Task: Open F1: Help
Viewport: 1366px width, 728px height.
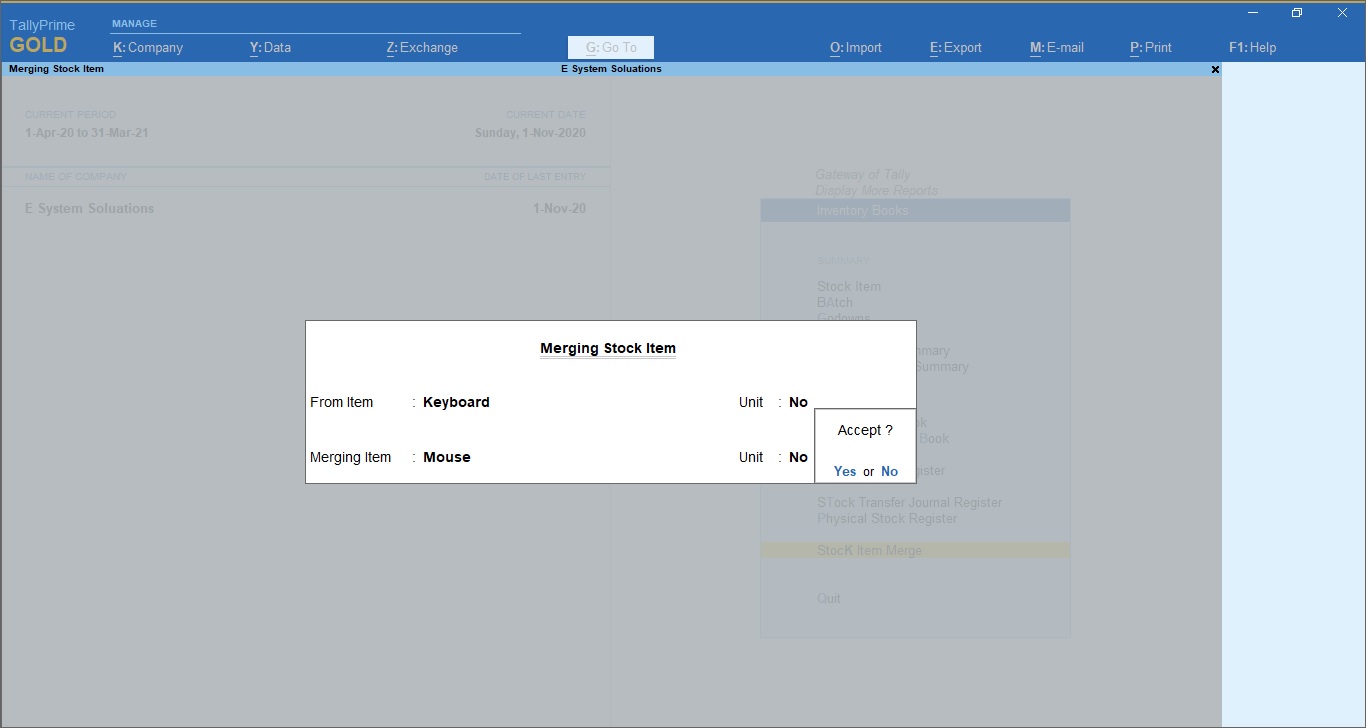Action: coord(1252,47)
